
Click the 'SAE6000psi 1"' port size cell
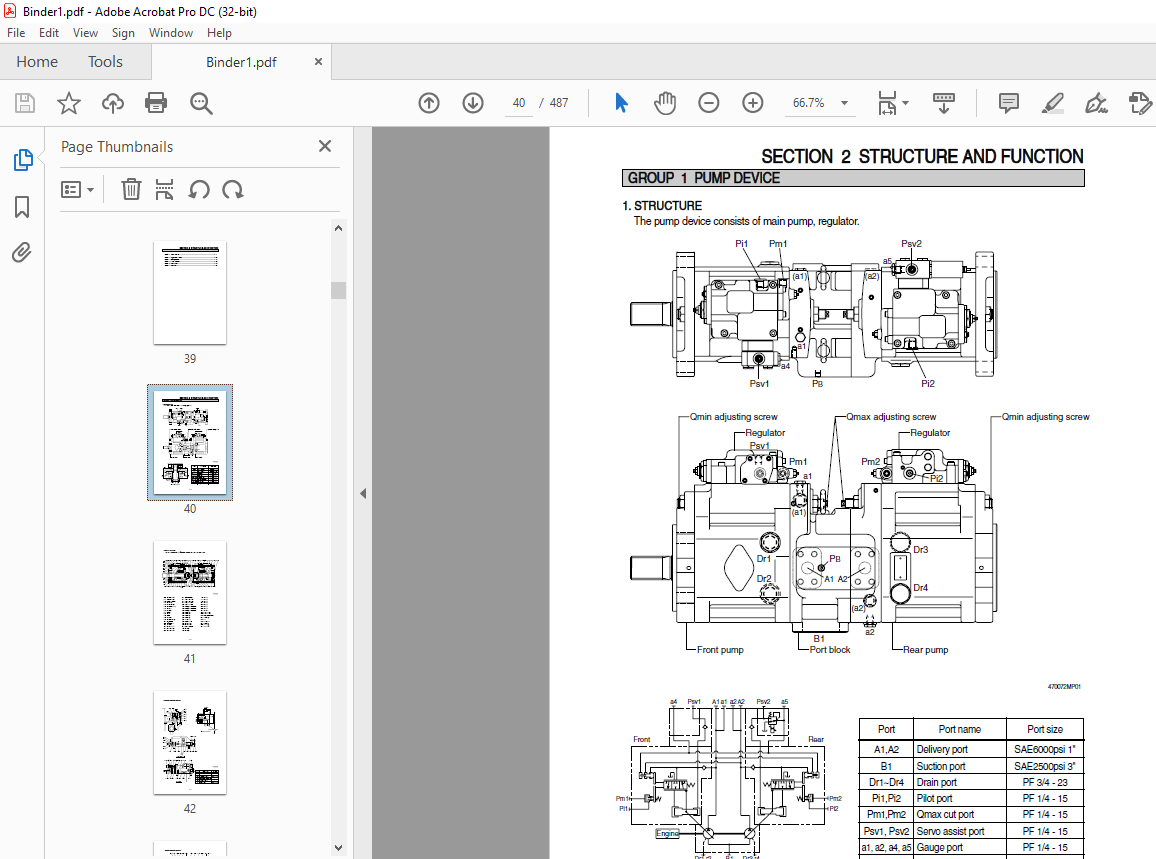(1045, 749)
